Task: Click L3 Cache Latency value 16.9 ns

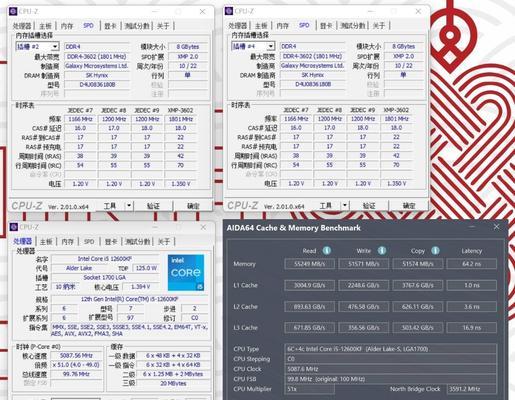Action: [472, 328]
